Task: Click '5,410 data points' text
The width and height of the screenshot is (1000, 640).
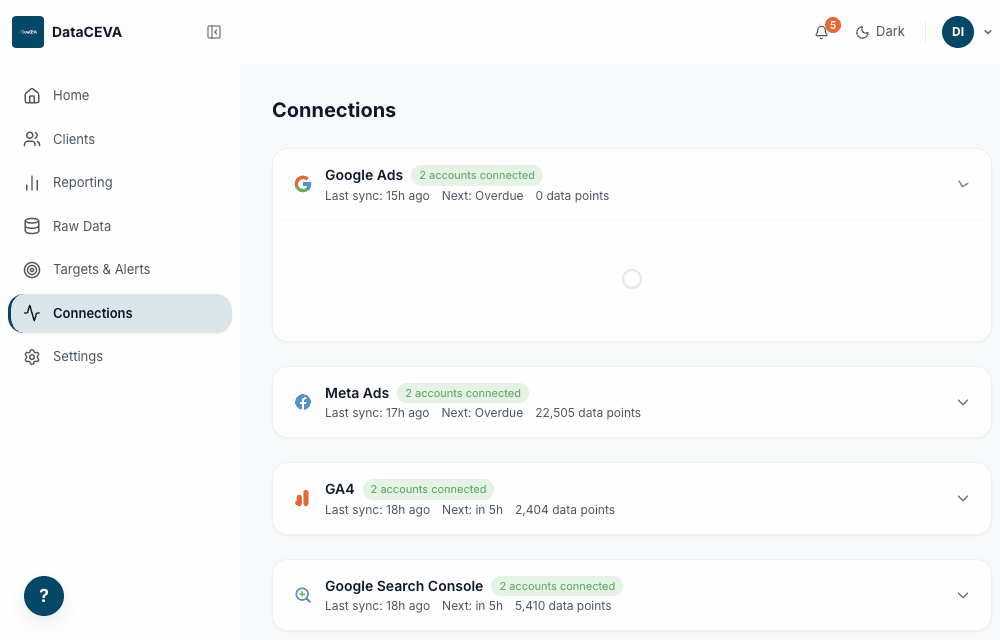Action: point(563,606)
